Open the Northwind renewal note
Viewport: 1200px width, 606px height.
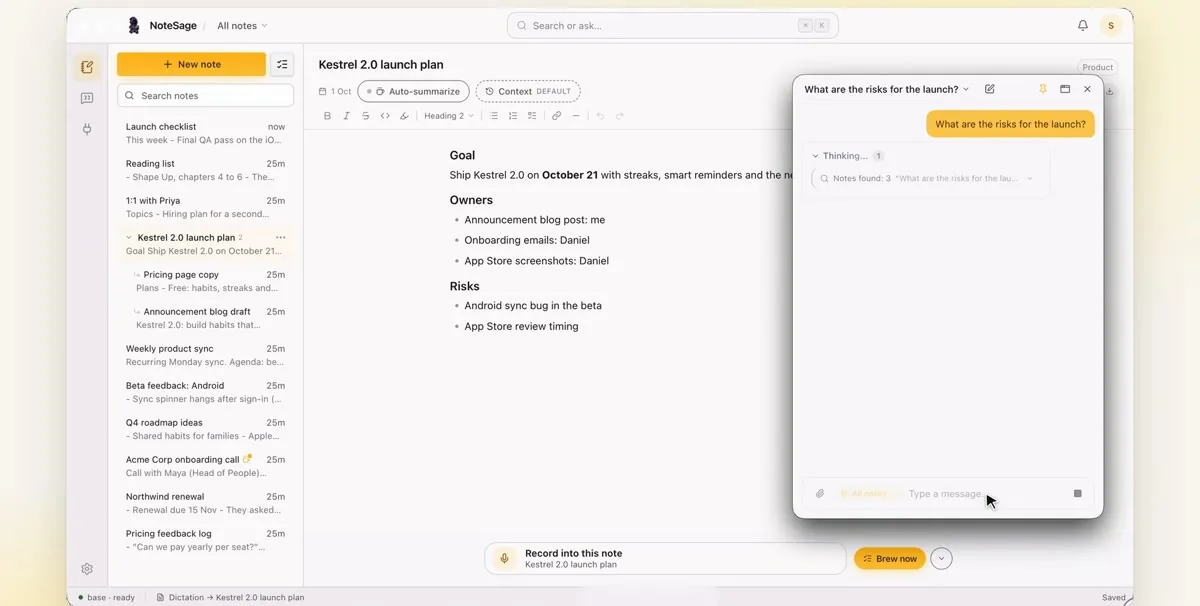click(205, 503)
